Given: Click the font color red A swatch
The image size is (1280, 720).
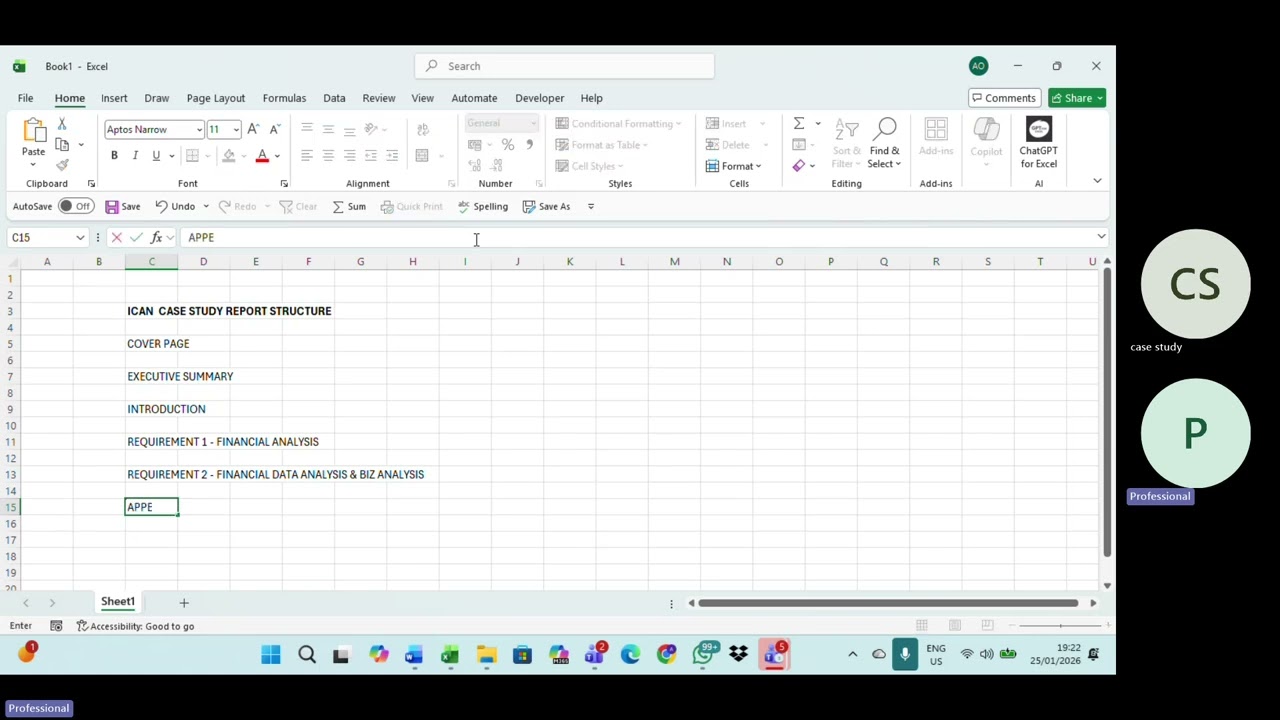Looking at the screenshot, I should (x=262, y=156).
